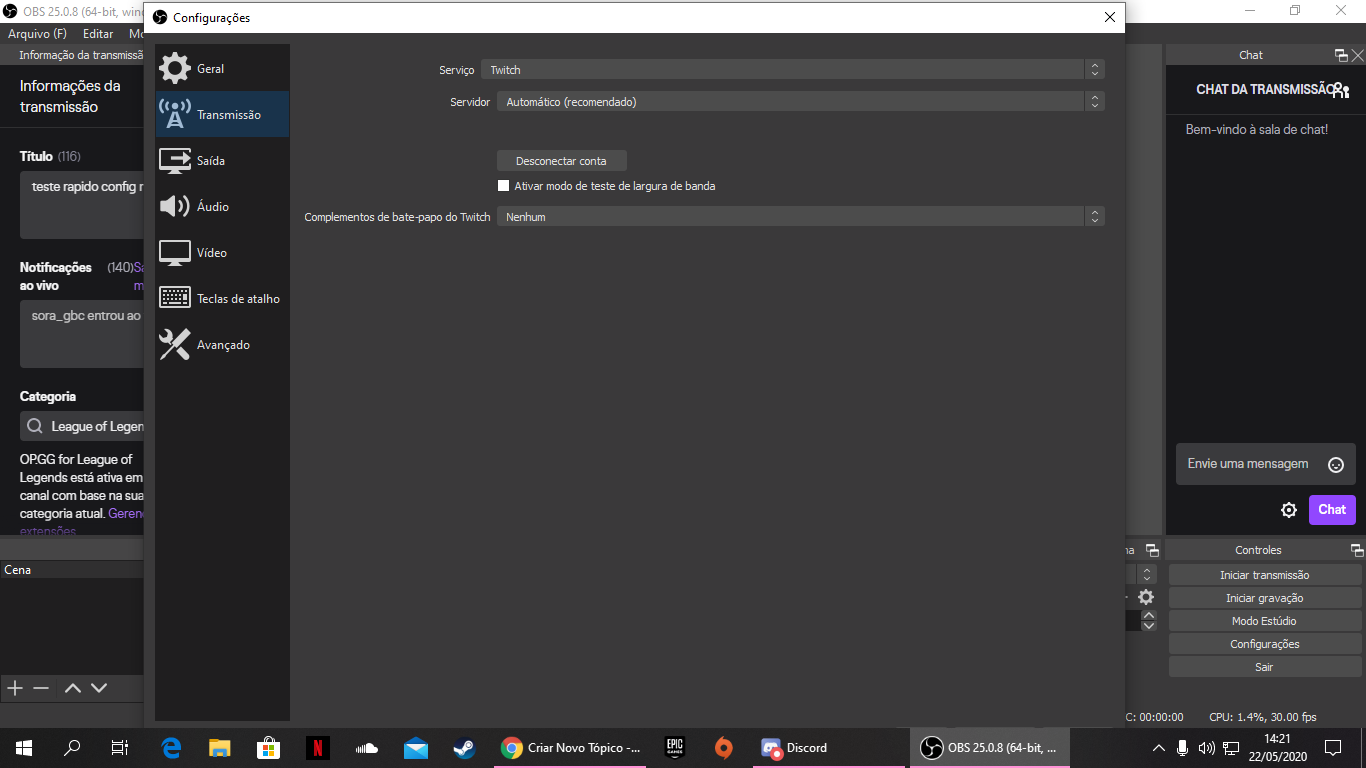Open the Áudio settings section
This screenshot has width=1366, height=768.
222,207
